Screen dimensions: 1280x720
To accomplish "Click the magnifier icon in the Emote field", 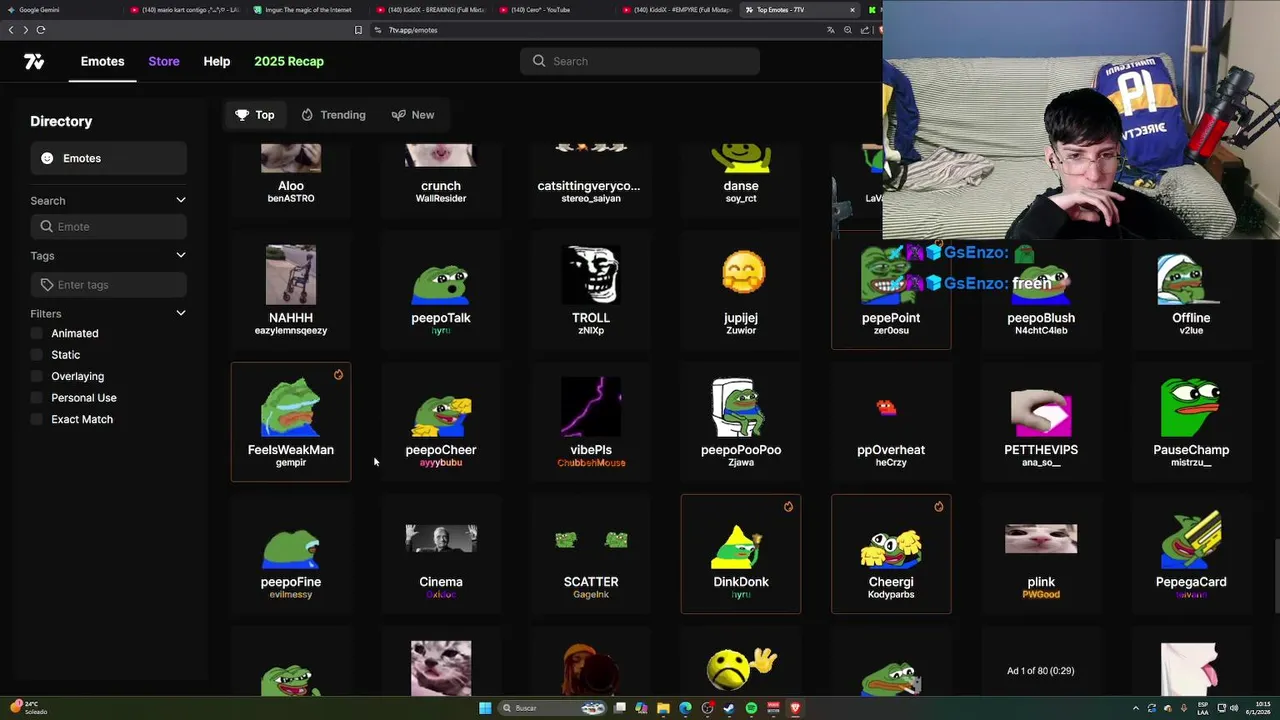I will (47, 227).
